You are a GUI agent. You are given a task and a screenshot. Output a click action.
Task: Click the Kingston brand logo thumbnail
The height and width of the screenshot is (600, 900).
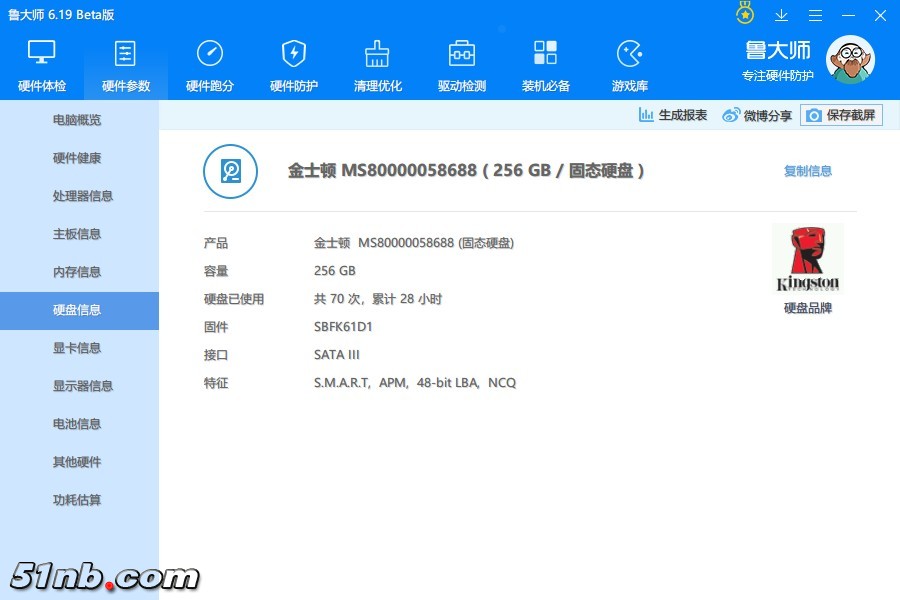point(808,258)
